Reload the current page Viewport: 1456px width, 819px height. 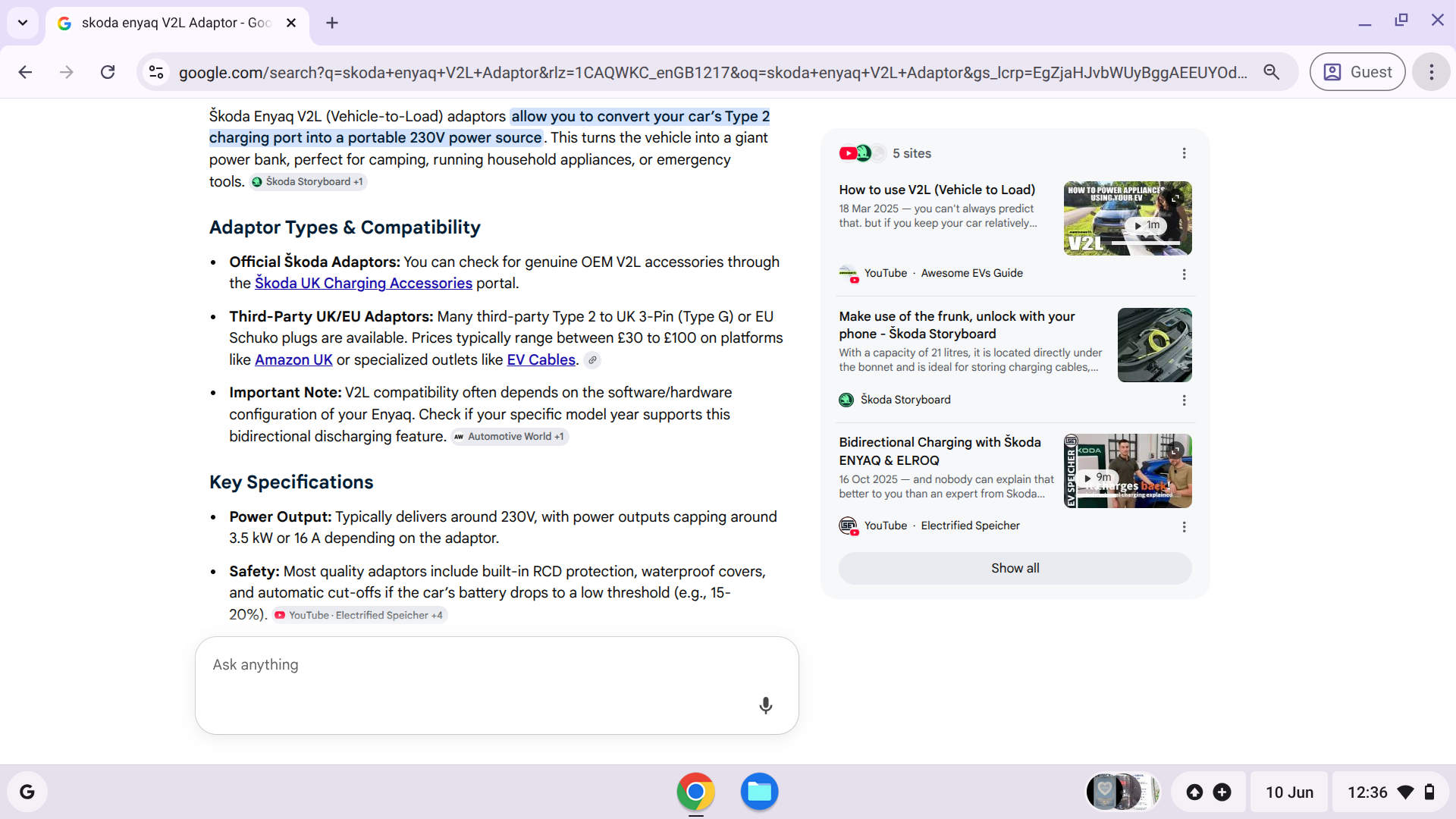(108, 72)
